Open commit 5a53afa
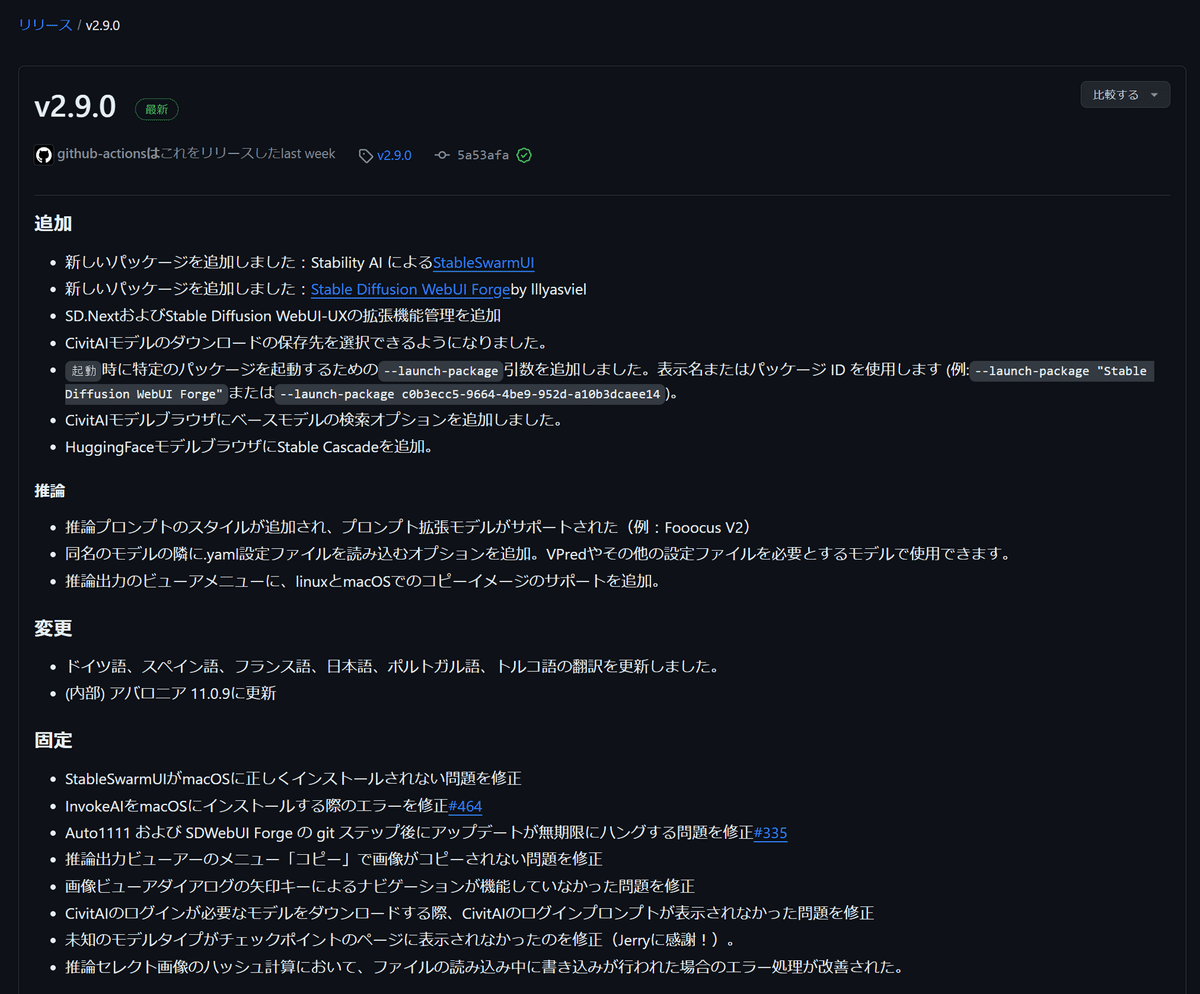The height and width of the screenshot is (994, 1200). (x=482, y=155)
